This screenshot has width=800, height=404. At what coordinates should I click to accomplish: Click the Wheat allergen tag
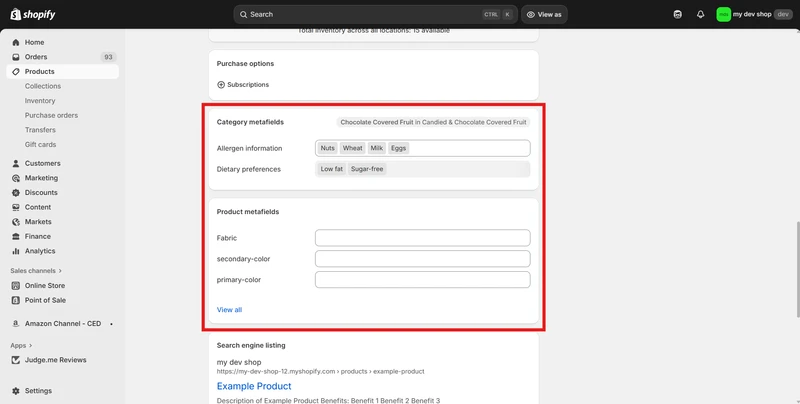353,148
